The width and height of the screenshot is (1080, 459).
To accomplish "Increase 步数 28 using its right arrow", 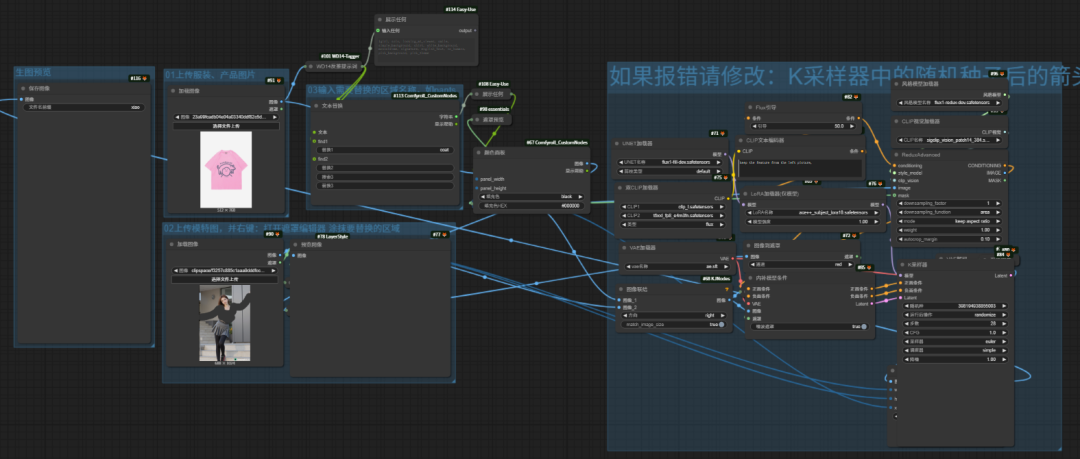I will (x=1006, y=323).
